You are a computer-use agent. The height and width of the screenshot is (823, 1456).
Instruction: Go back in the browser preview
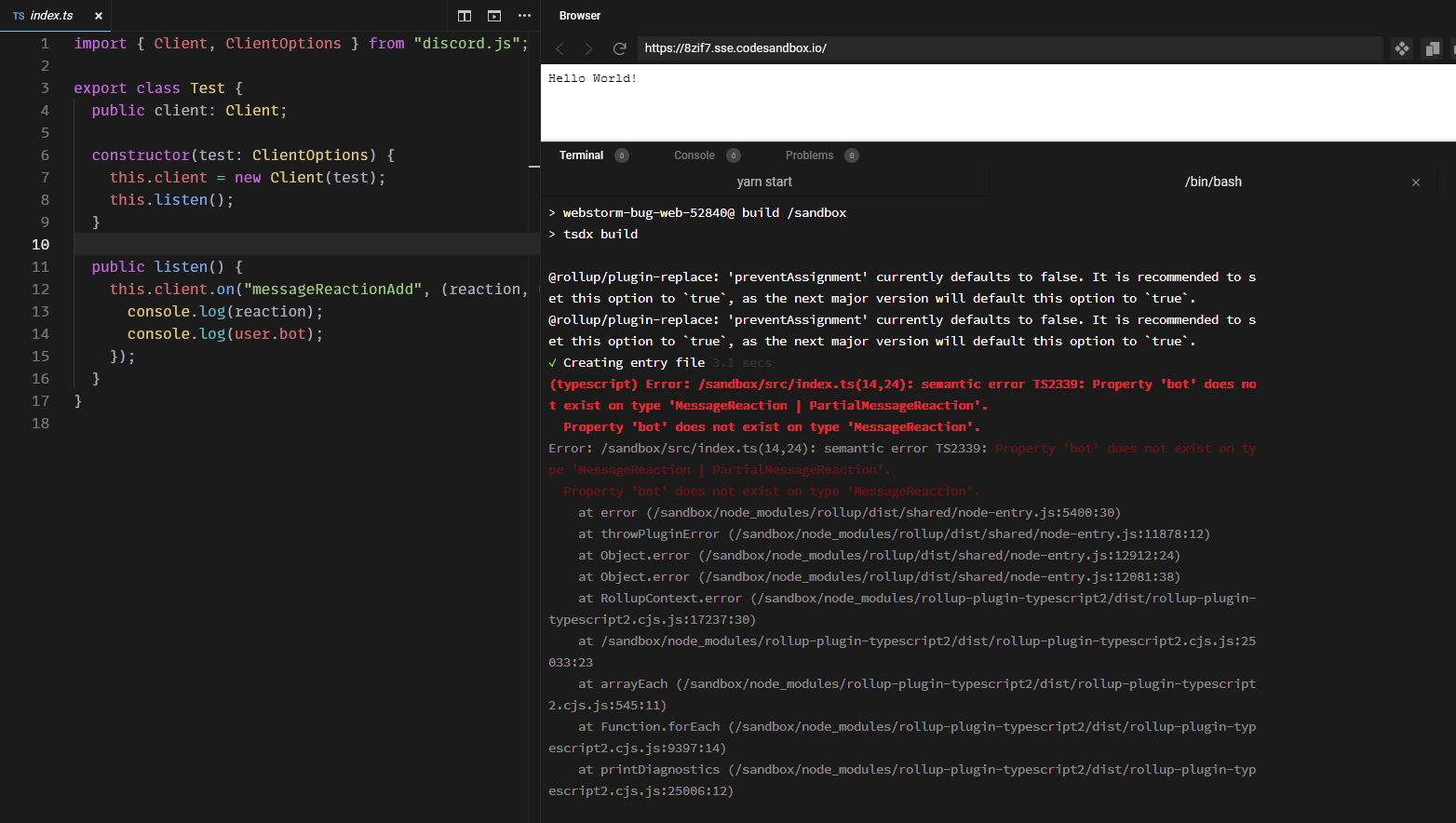[x=559, y=48]
